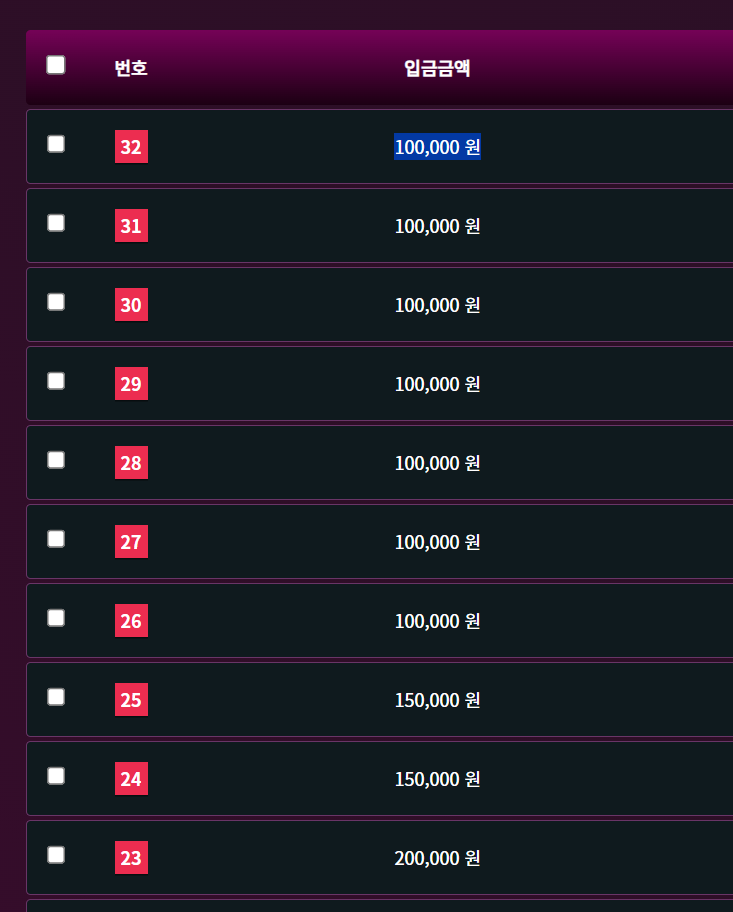This screenshot has width=733, height=912.
Task: Check the row 28 checkbox
Action: (56, 460)
